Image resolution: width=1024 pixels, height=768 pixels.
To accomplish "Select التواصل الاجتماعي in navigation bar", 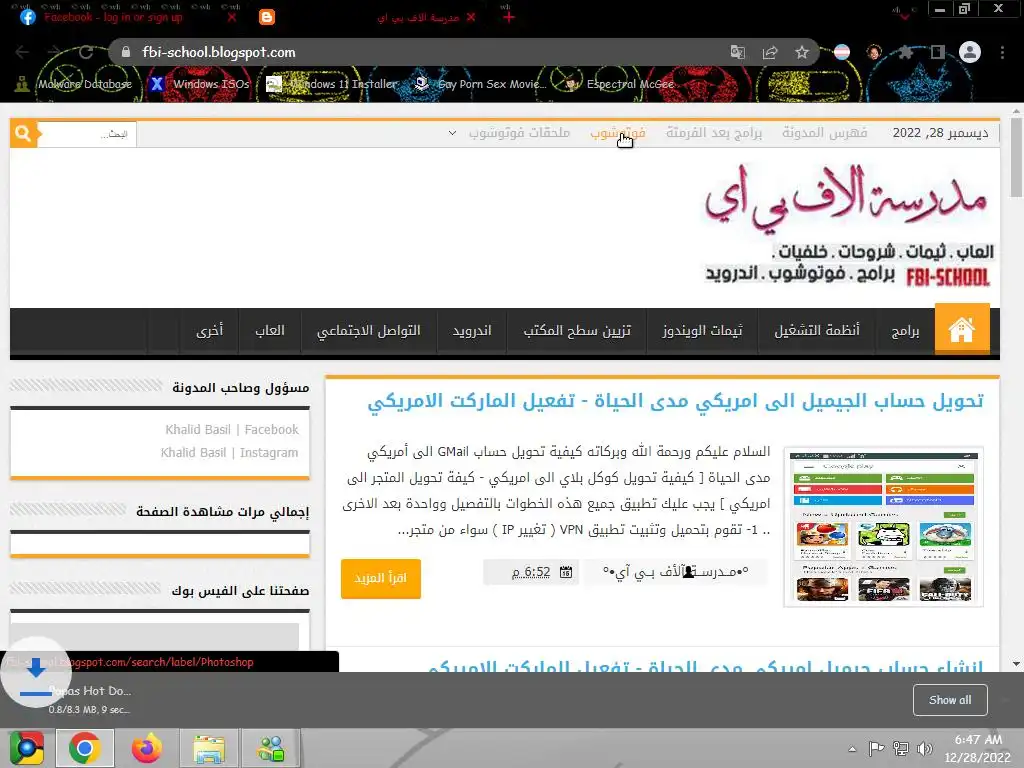I will click(x=368, y=330).
